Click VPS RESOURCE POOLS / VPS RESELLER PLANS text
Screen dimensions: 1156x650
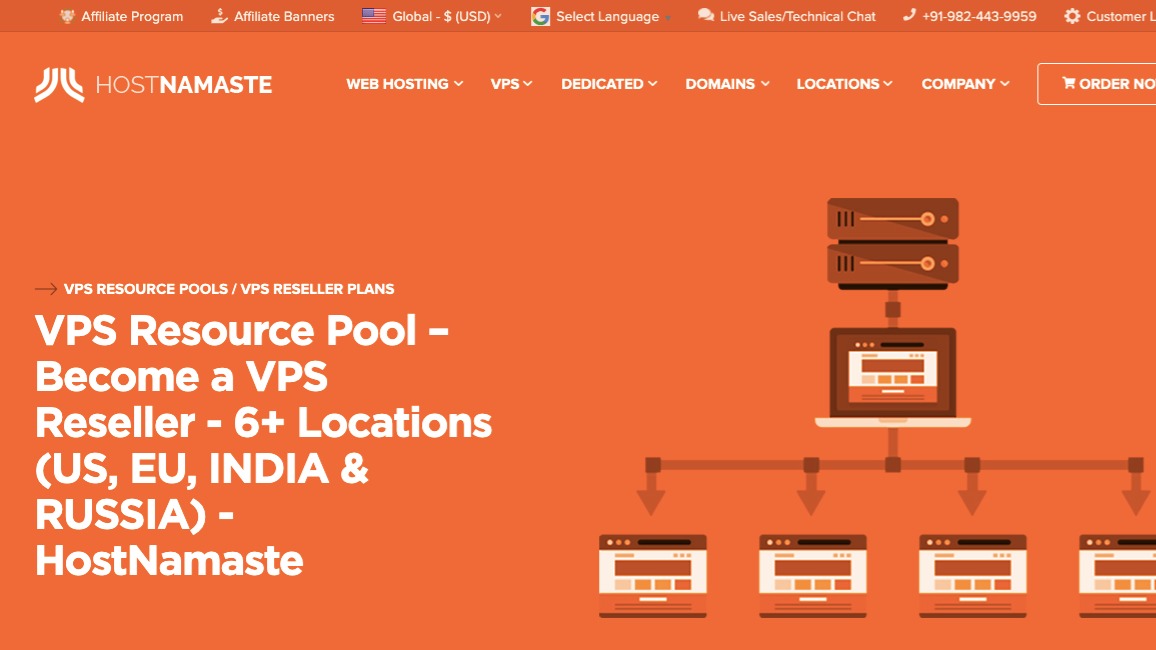tap(229, 289)
